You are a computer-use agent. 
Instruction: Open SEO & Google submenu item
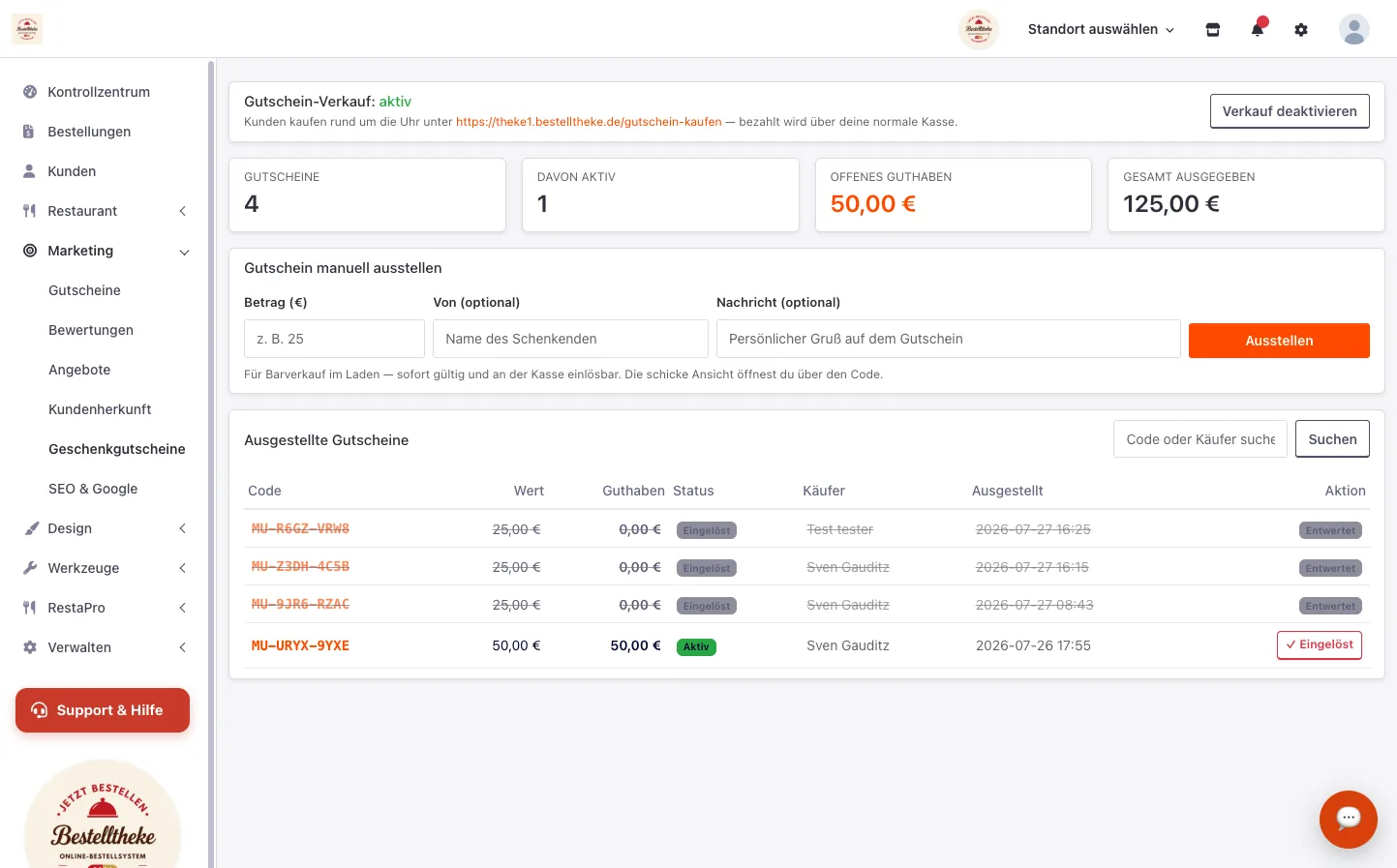point(93,489)
